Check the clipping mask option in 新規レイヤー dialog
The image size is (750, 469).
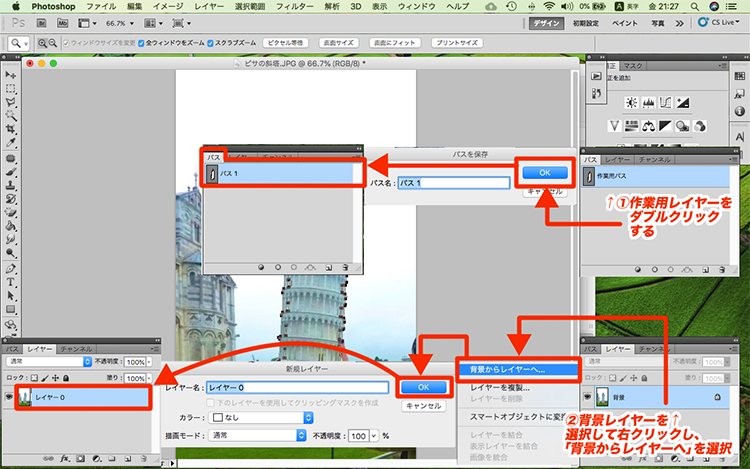(x=210, y=403)
